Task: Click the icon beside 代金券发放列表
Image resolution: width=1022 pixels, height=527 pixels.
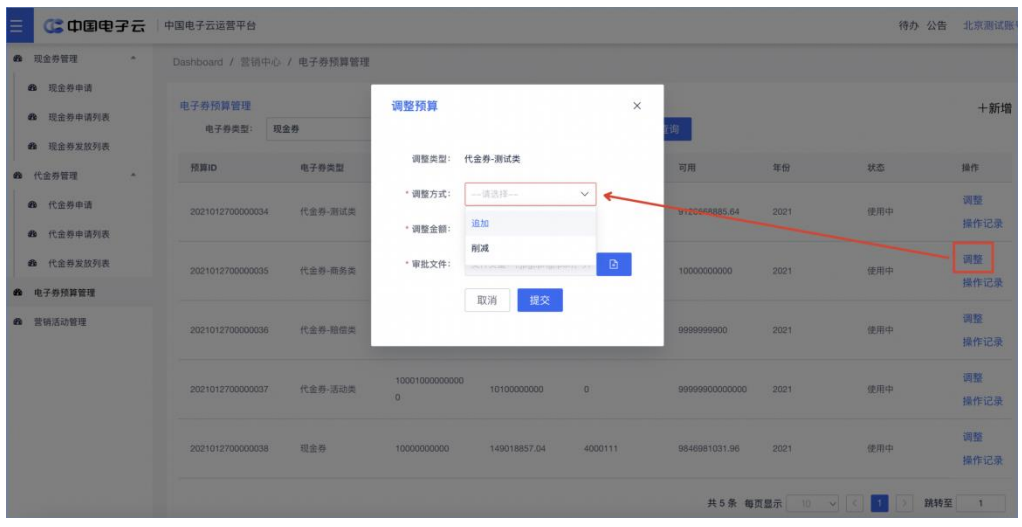Action: coord(33,263)
